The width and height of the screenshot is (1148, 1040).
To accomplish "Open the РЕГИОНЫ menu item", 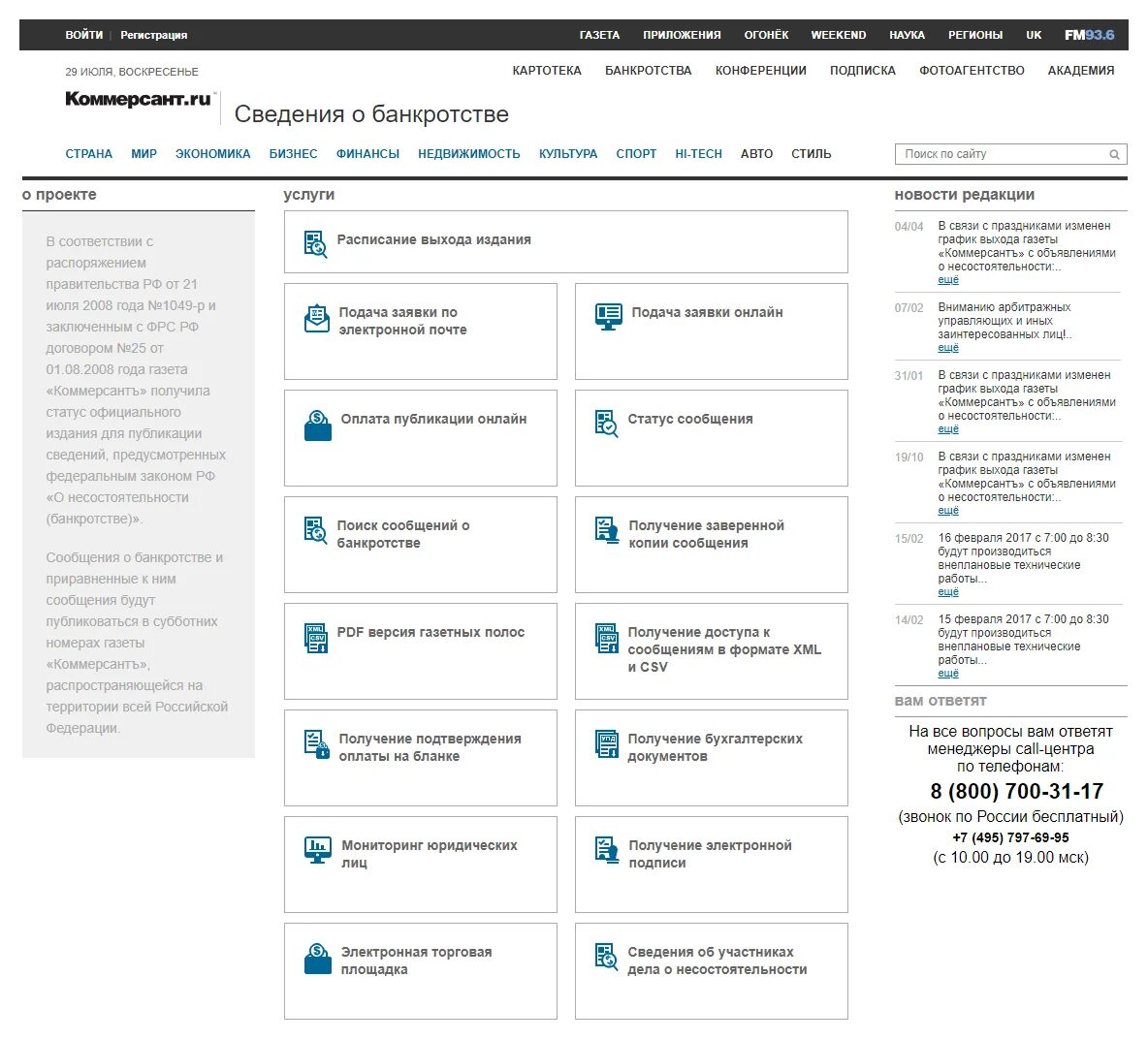I will click(x=975, y=35).
